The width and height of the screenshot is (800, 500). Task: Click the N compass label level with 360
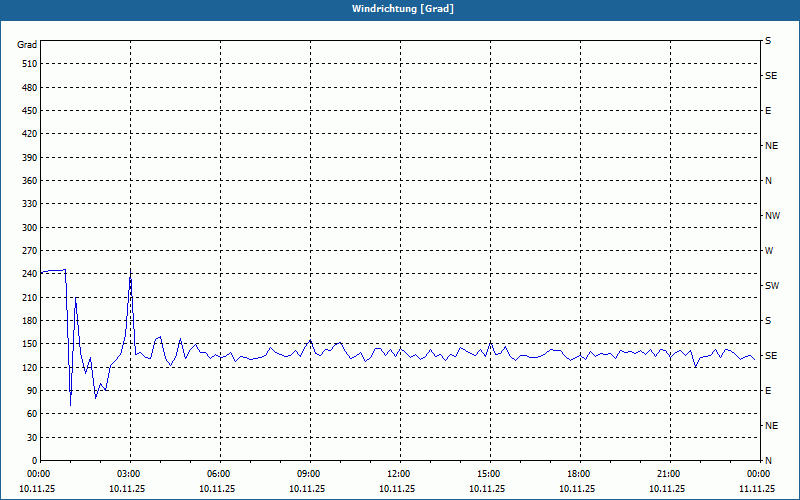[x=768, y=181]
